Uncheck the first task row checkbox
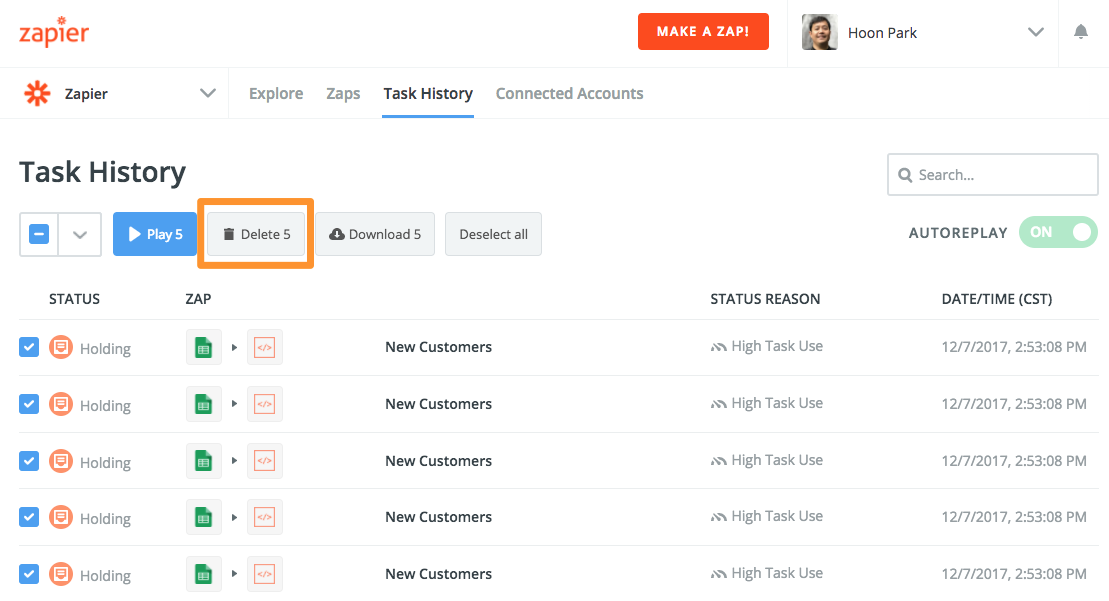1109x601 pixels. pos(29,347)
